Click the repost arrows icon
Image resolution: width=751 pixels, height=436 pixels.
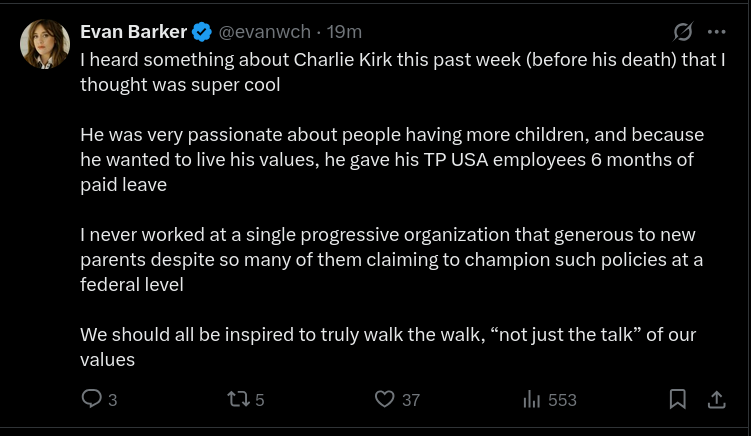point(238,399)
